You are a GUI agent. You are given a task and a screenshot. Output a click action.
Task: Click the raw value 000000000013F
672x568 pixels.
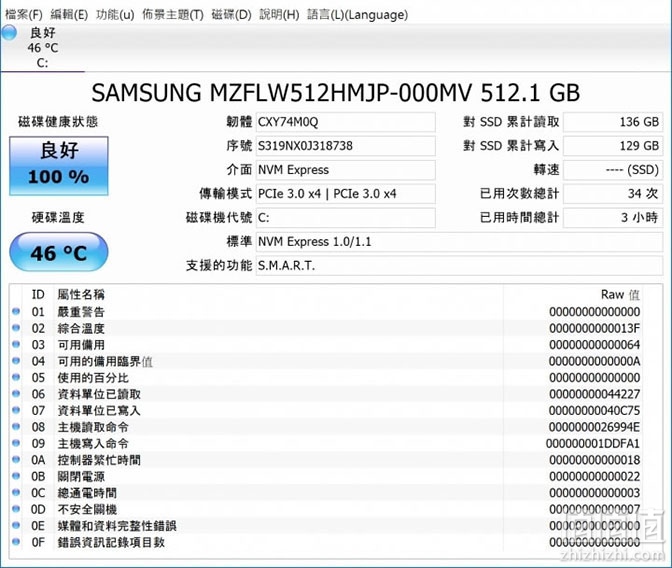point(594,328)
